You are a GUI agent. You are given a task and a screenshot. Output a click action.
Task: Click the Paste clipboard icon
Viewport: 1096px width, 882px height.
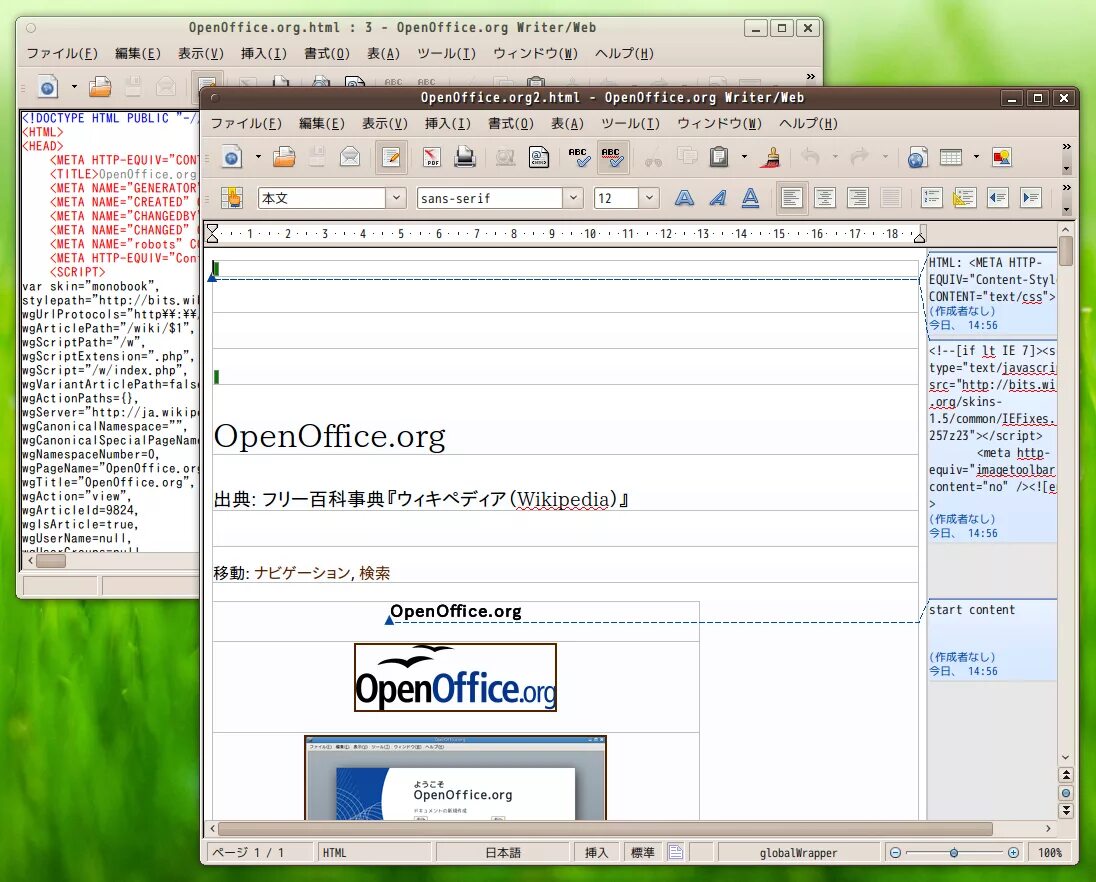pos(719,157)
